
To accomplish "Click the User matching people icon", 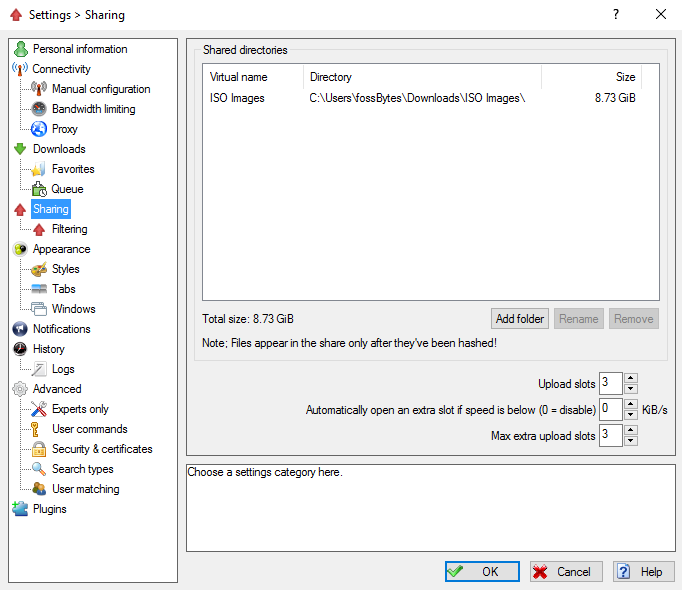I will (39, 489).
